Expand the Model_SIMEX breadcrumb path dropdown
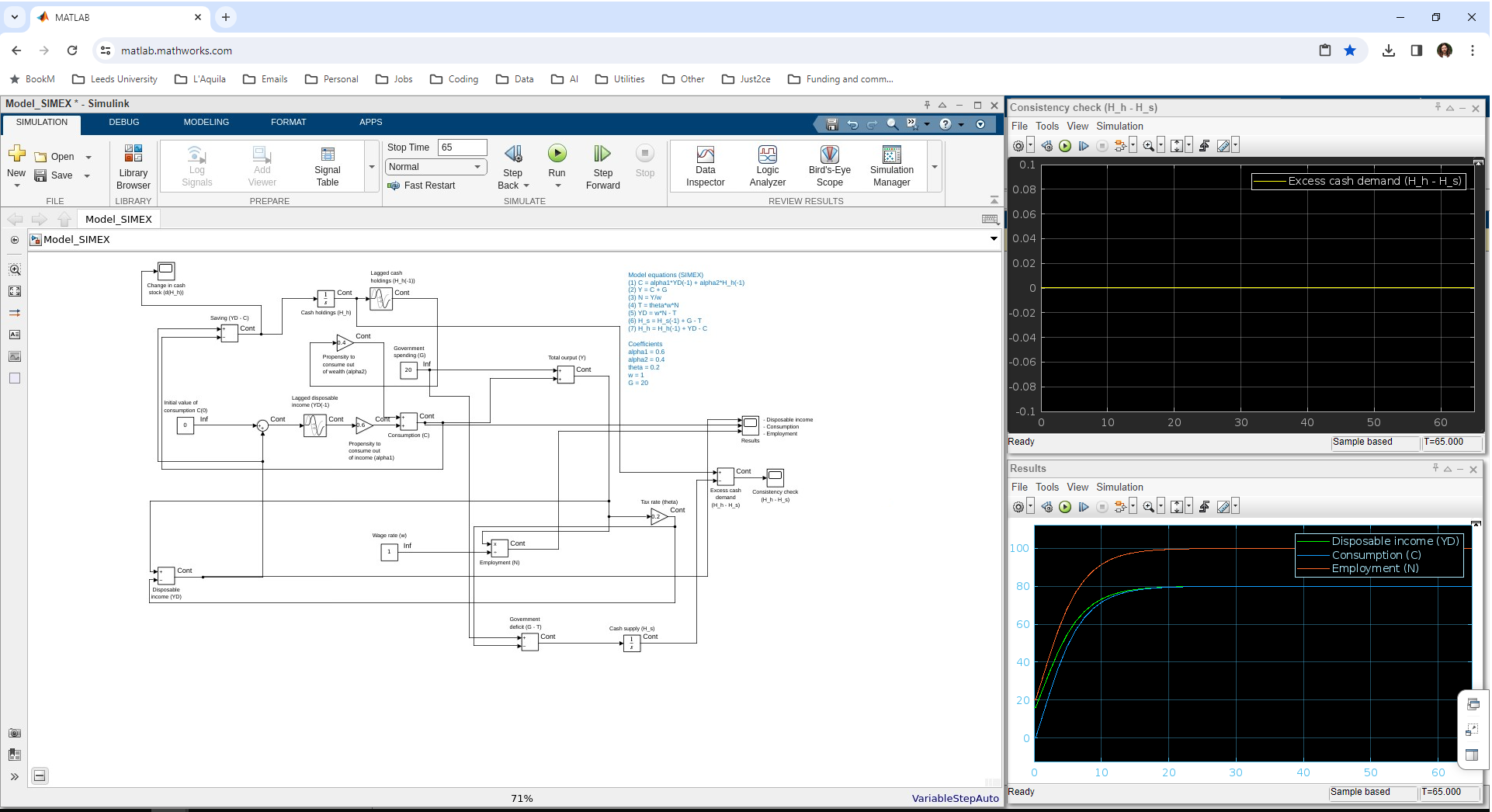This screenshot has width=1492, height=812. pyautogui.click(x=994, y=239)
